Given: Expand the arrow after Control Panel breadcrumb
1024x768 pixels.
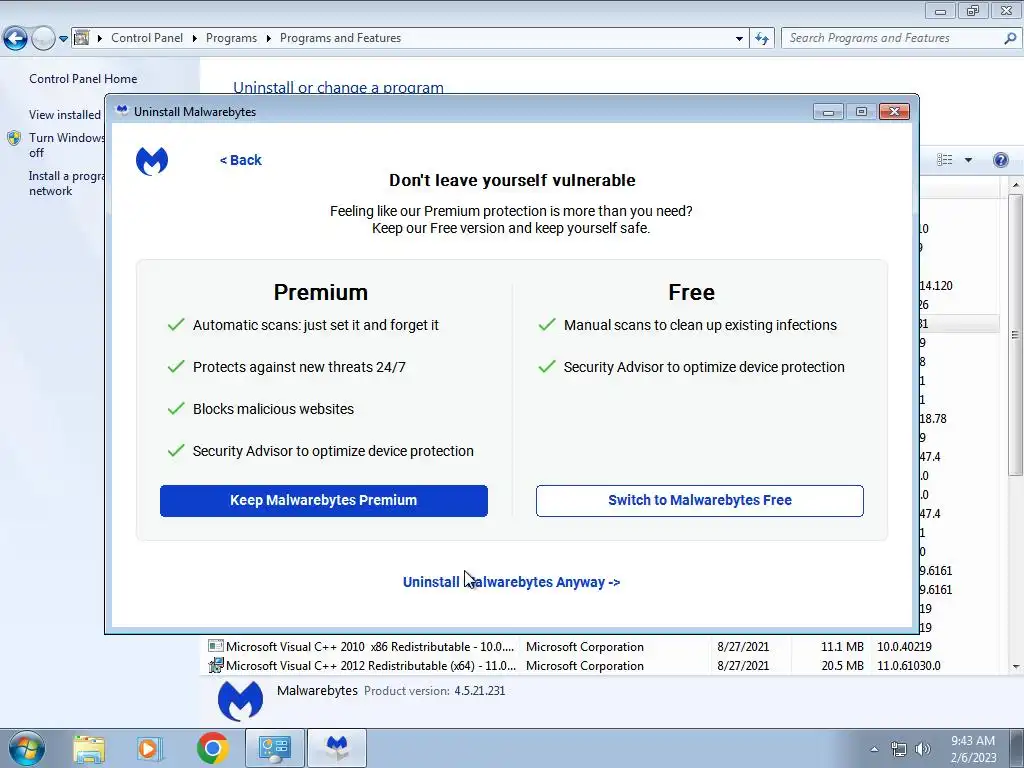Looking at the screenshot, I should click(195, 39).
